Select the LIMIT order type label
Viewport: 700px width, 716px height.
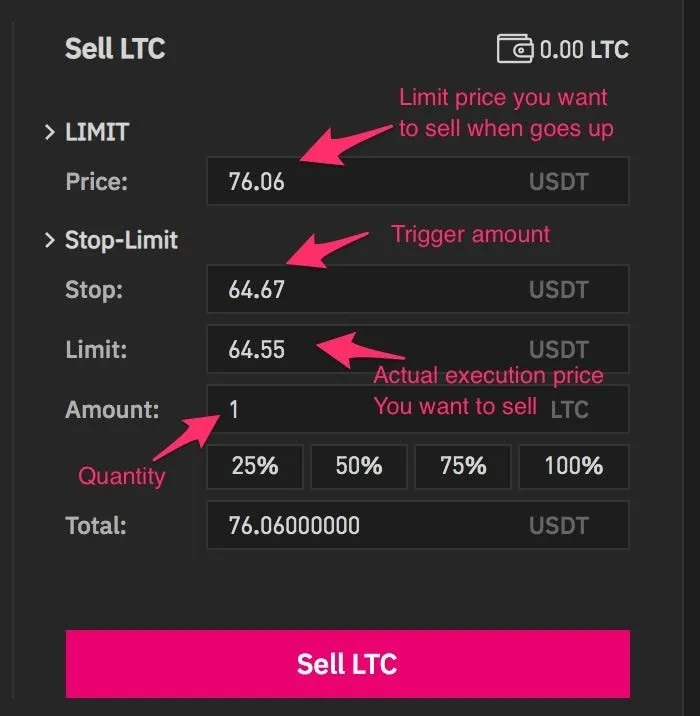coord(97,132)
